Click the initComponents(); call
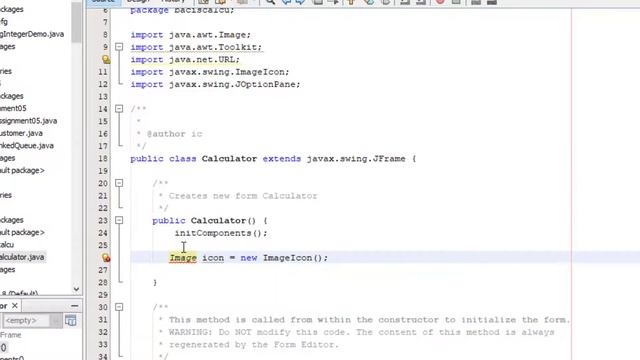 221,233
